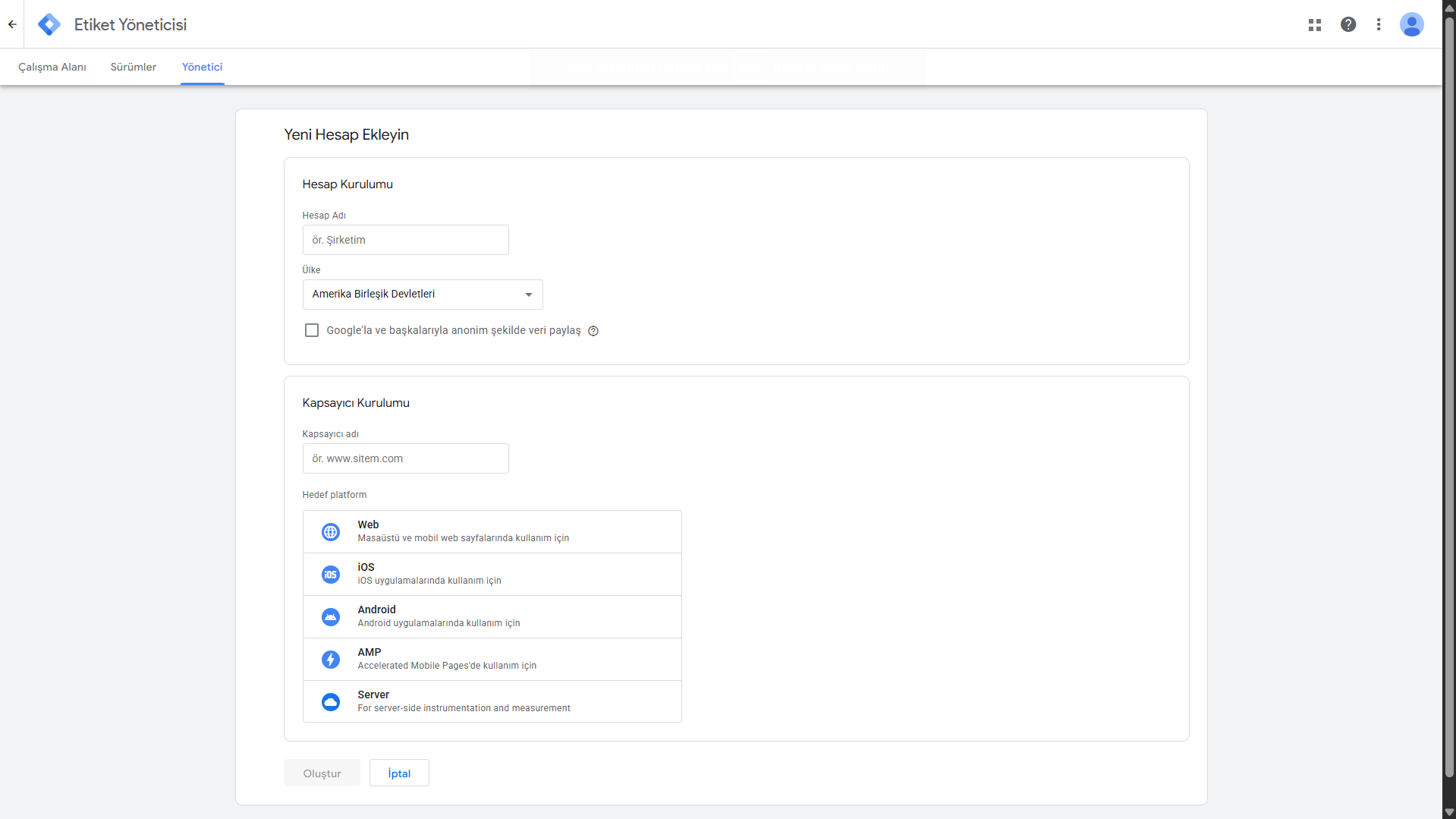The height and width of the screenshot is (819, 1456).
Task: Select the iOS platform icon
Action: [331, 575]
